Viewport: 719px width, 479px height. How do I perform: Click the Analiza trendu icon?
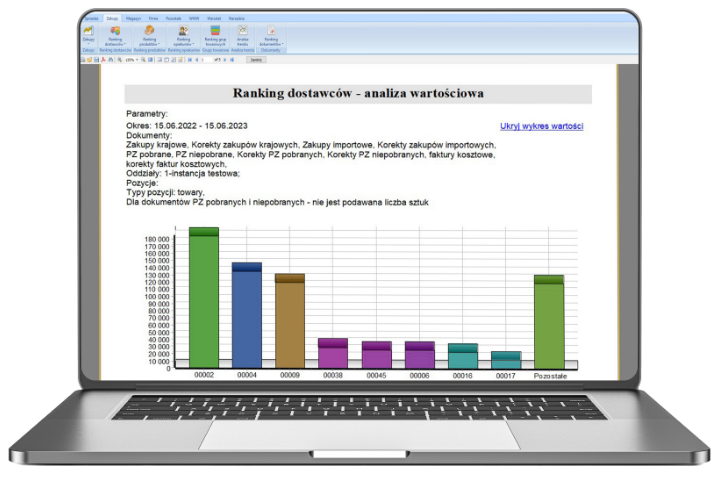click(242, 33)
